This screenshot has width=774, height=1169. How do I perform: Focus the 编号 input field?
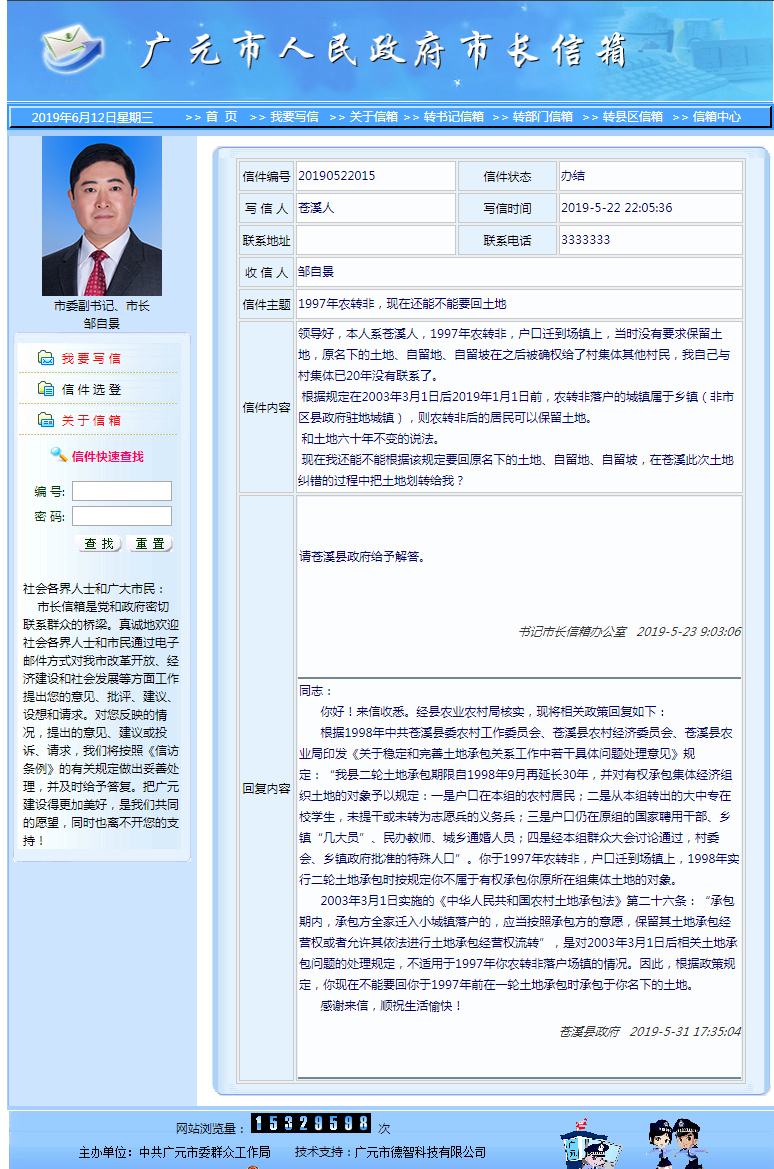tap(122, 491)
